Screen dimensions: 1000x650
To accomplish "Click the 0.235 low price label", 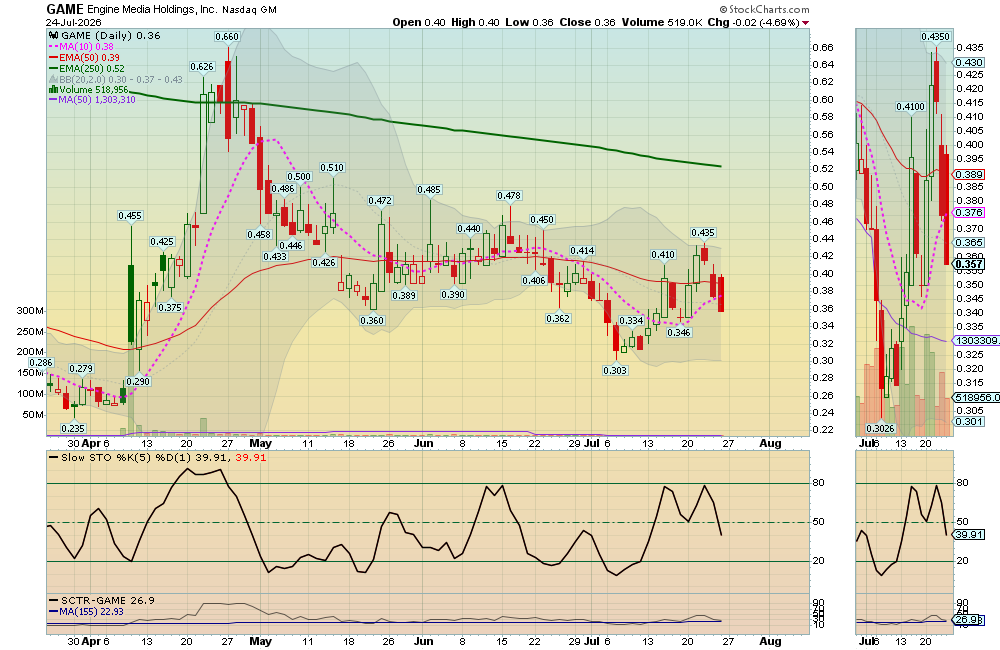I will (x=73, y=428).
